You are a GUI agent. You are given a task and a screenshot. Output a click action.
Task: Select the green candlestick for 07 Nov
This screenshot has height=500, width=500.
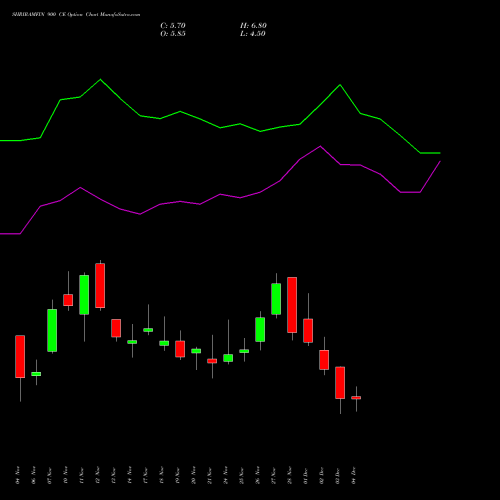coord(52,330)
